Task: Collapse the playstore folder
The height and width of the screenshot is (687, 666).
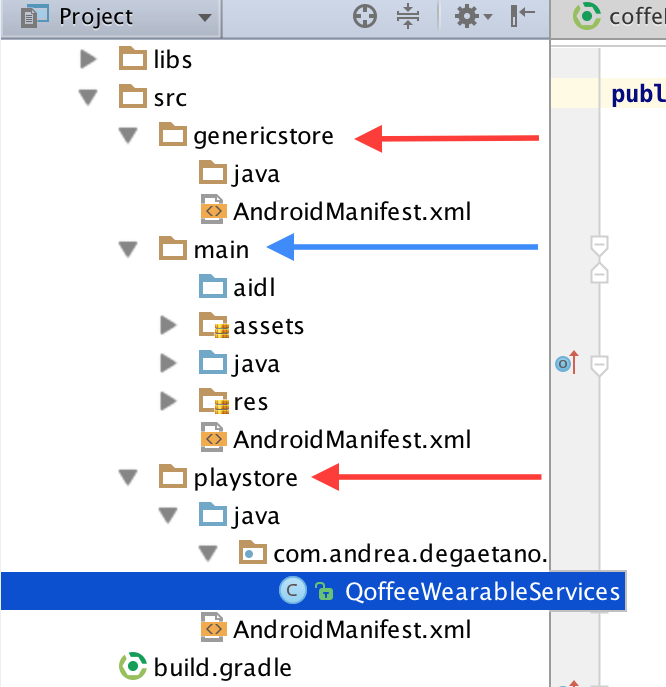Action: [x=128, y=477]
